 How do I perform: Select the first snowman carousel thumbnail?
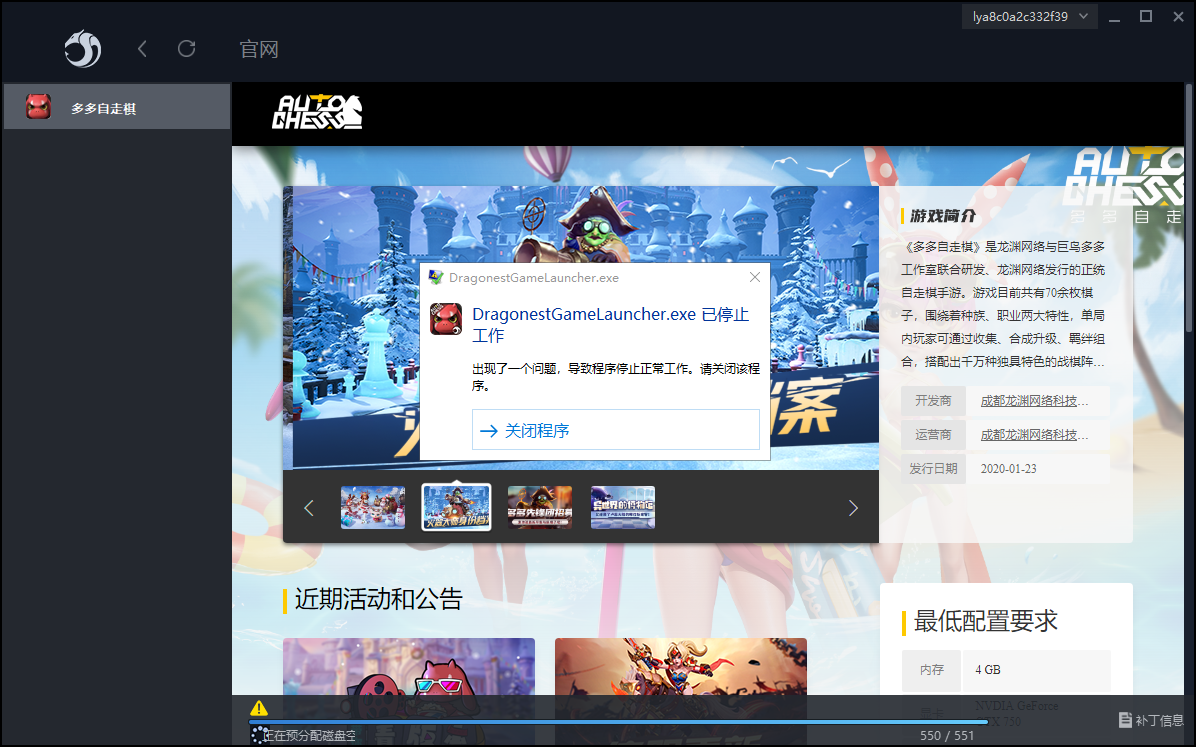coord(373,507)
